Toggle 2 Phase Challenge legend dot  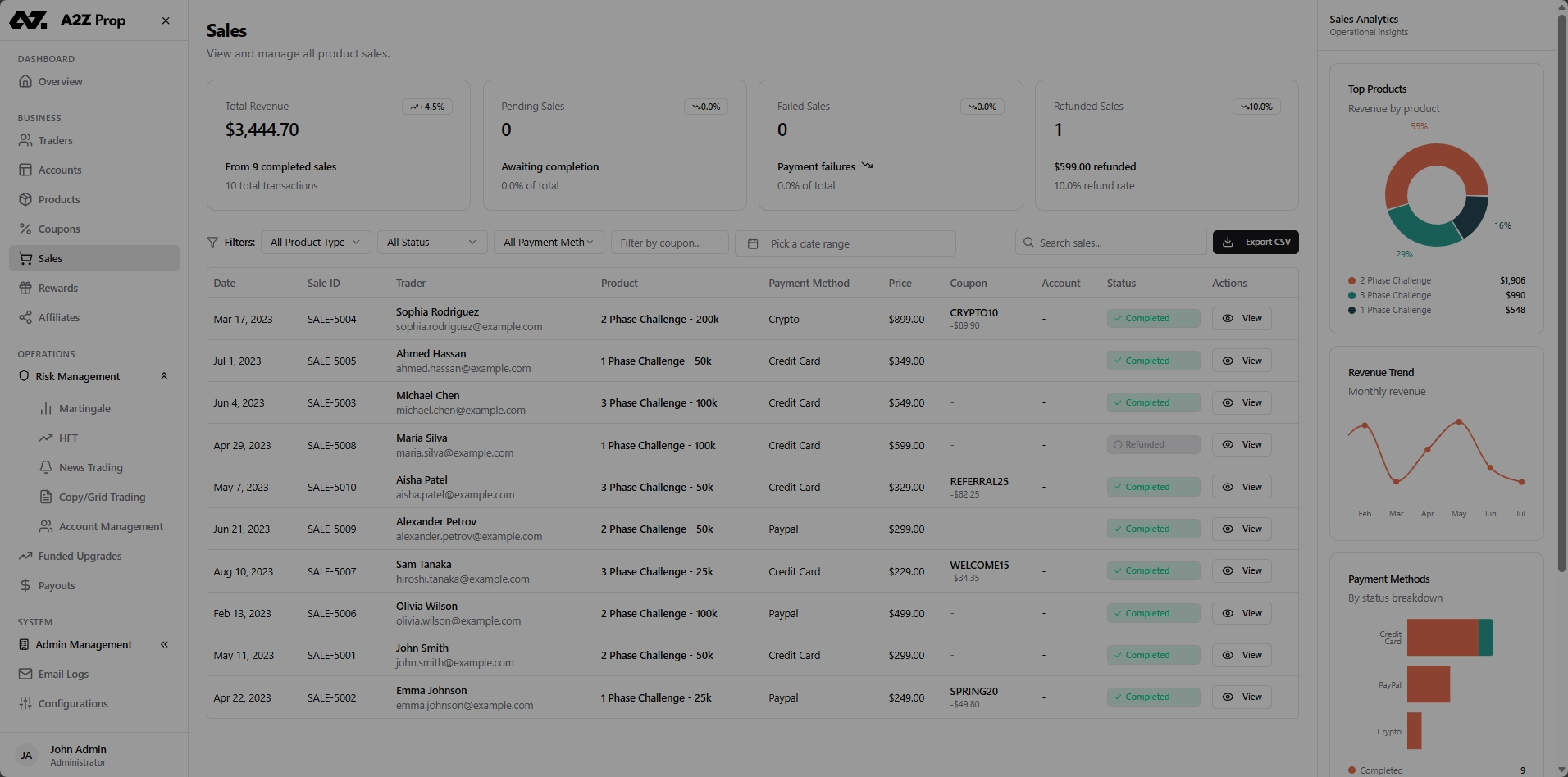1351,280
